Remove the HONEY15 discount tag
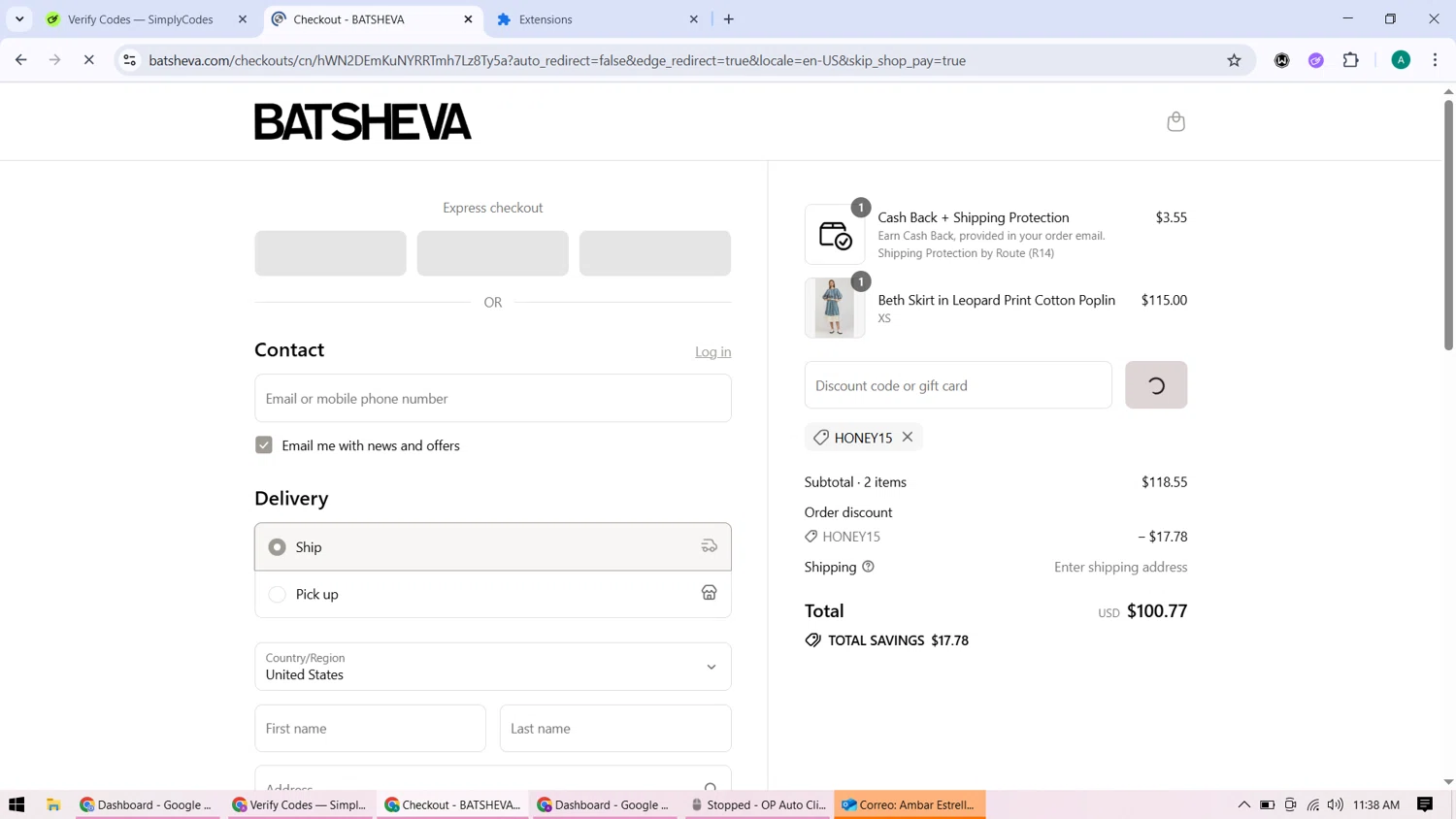 [x=908, y=437]
